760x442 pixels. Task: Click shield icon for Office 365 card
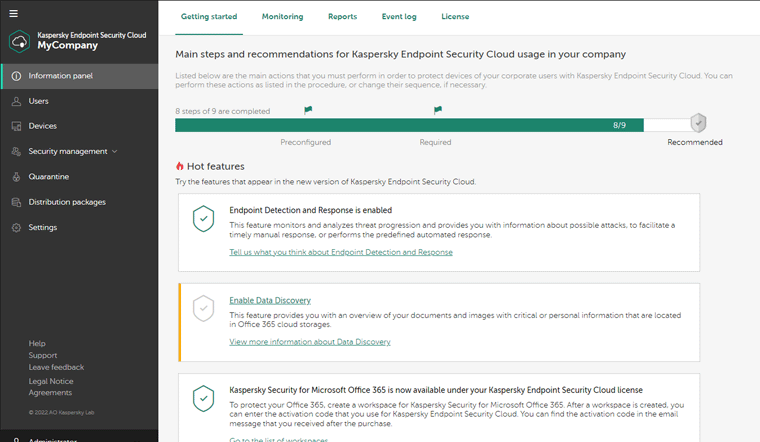(204, 398)
